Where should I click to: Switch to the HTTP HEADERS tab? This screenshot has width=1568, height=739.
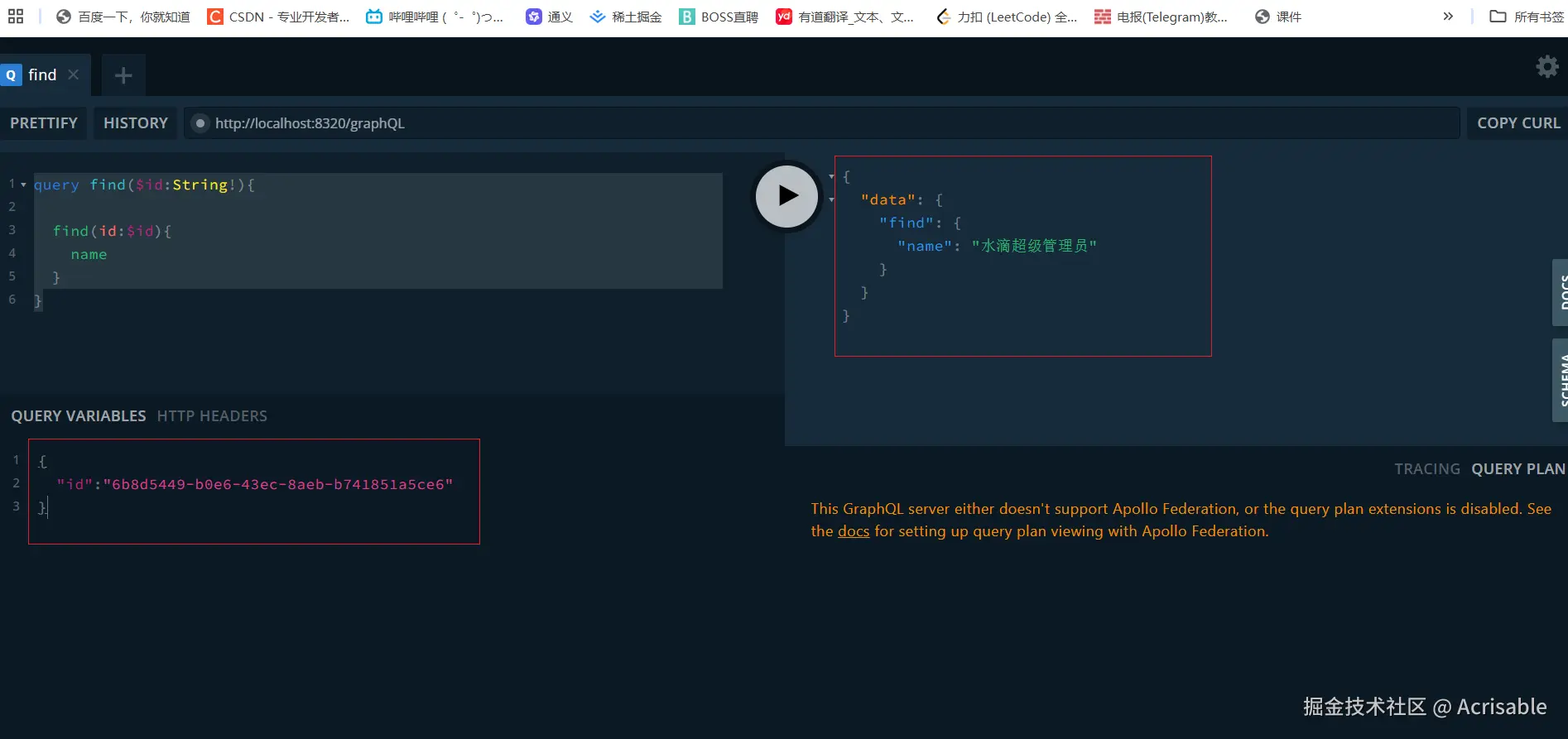212,416
